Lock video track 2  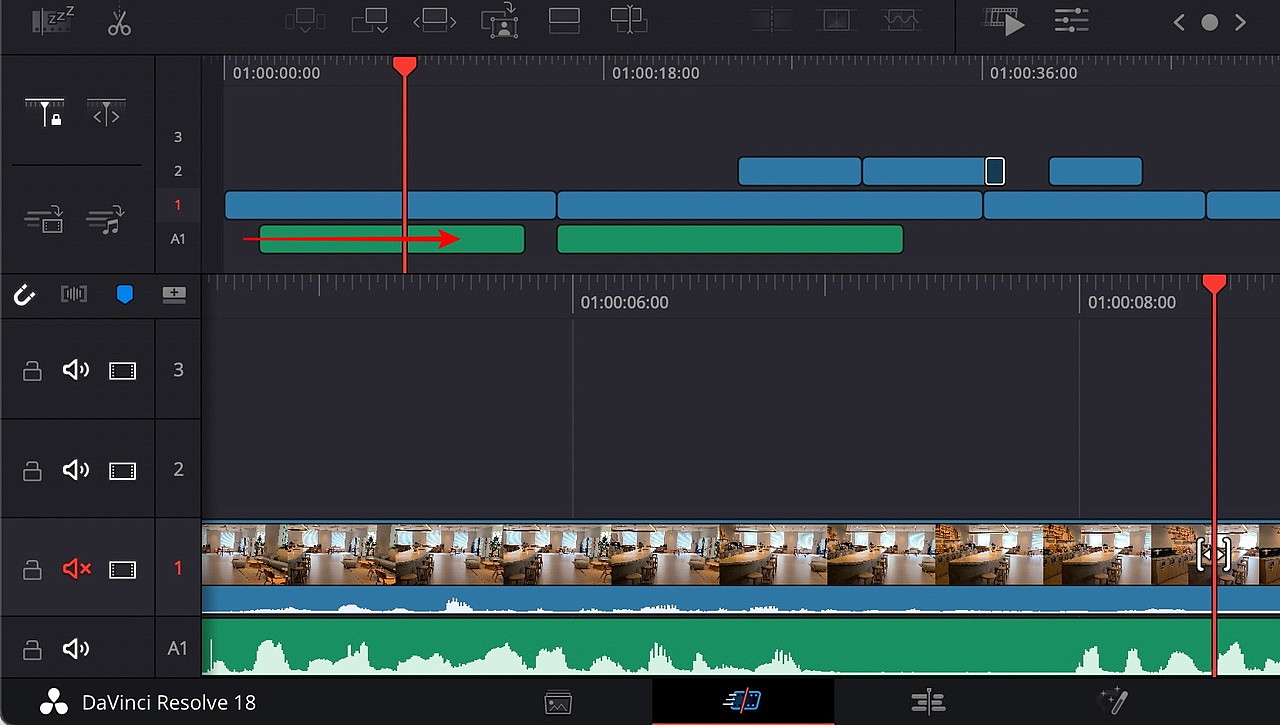click(32, 470)
